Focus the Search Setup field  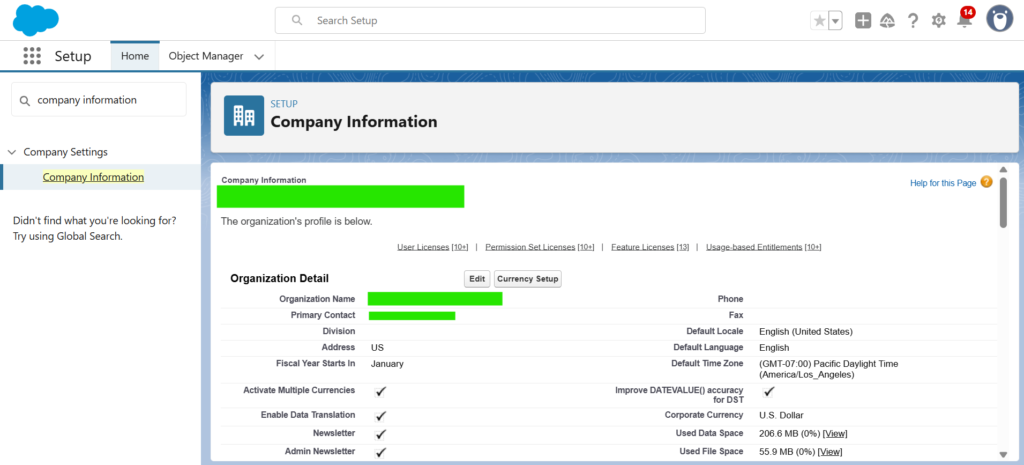coord(490,20)
